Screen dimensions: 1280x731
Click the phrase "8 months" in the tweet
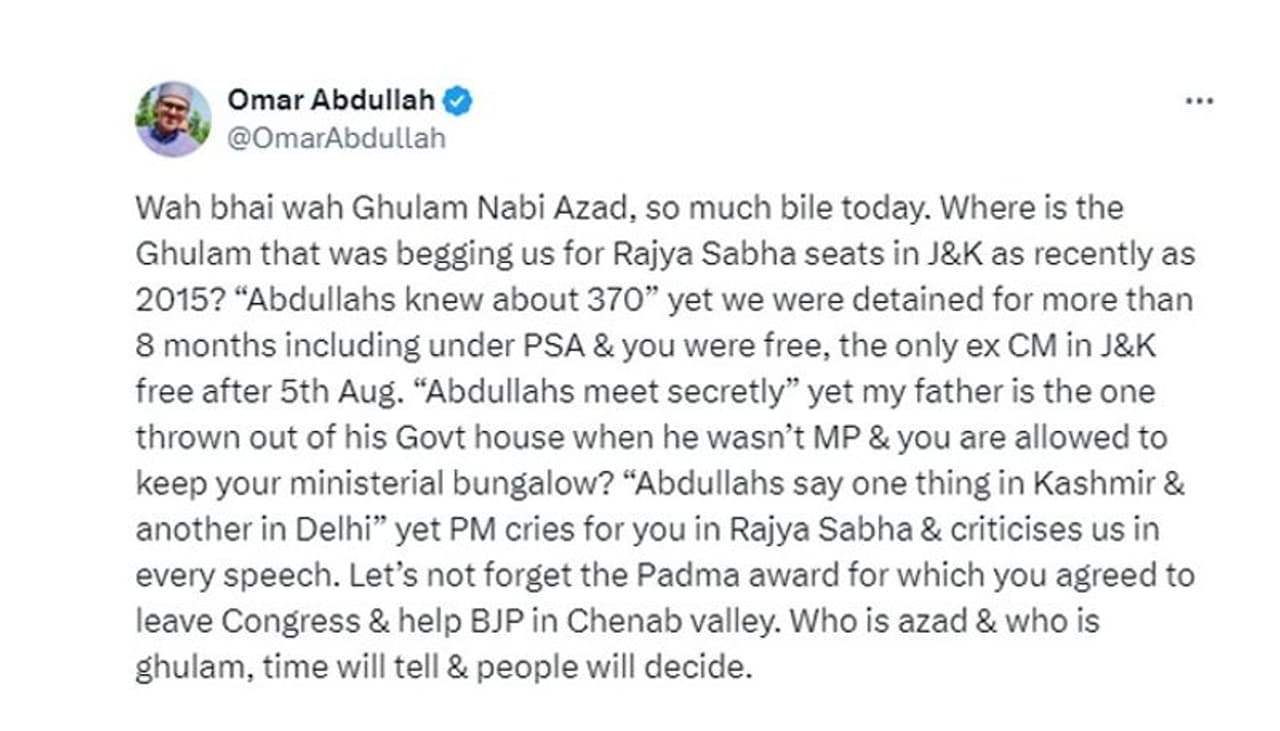click(x=206, y=345)
